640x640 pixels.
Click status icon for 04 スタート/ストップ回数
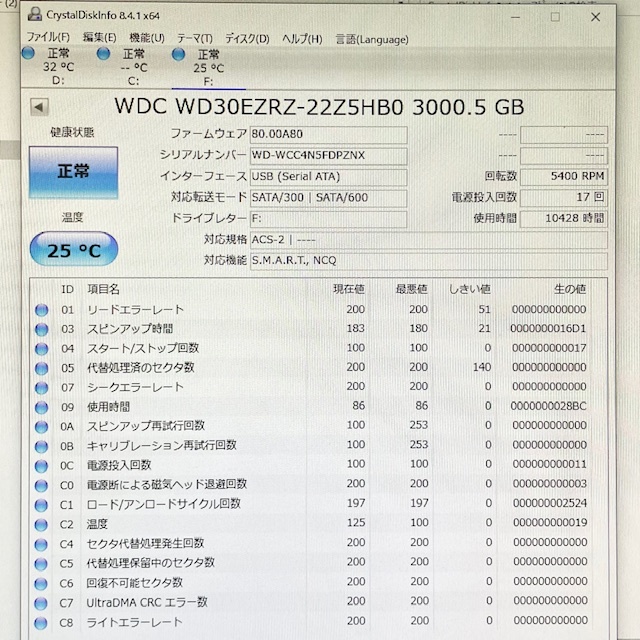(x=41, y=349)
